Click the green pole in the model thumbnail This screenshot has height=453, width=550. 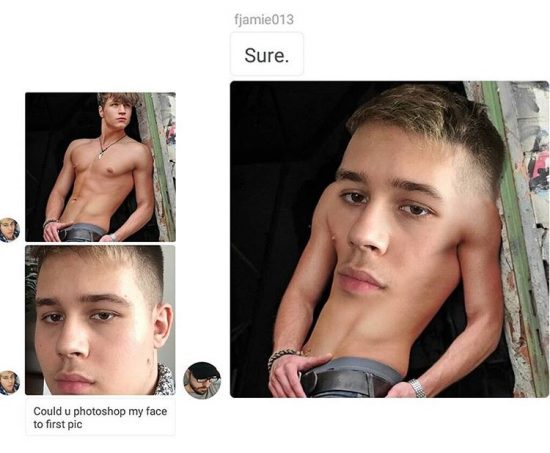[156, 165]
